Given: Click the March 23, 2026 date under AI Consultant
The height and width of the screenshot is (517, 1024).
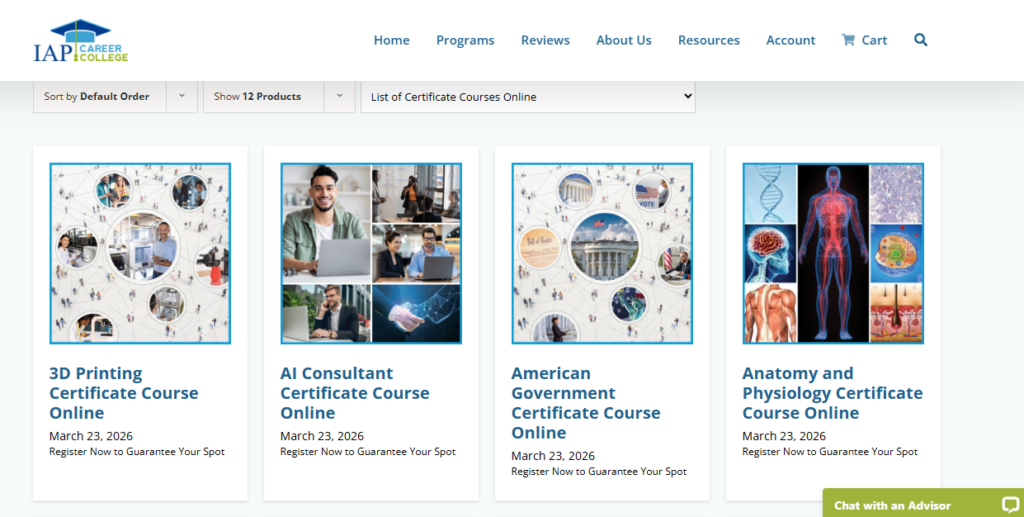Looking at the screenshot, I should (x=322, y=436).
